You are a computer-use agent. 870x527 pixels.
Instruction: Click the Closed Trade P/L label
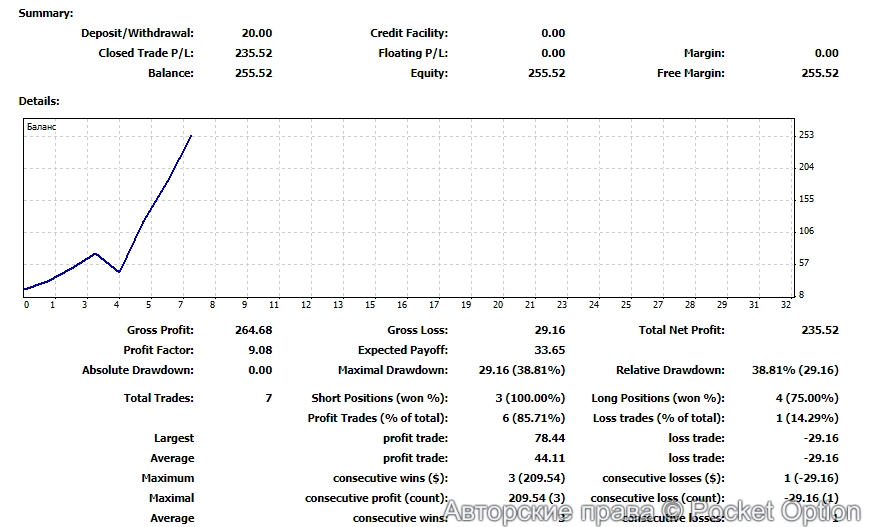pos(146,53)
